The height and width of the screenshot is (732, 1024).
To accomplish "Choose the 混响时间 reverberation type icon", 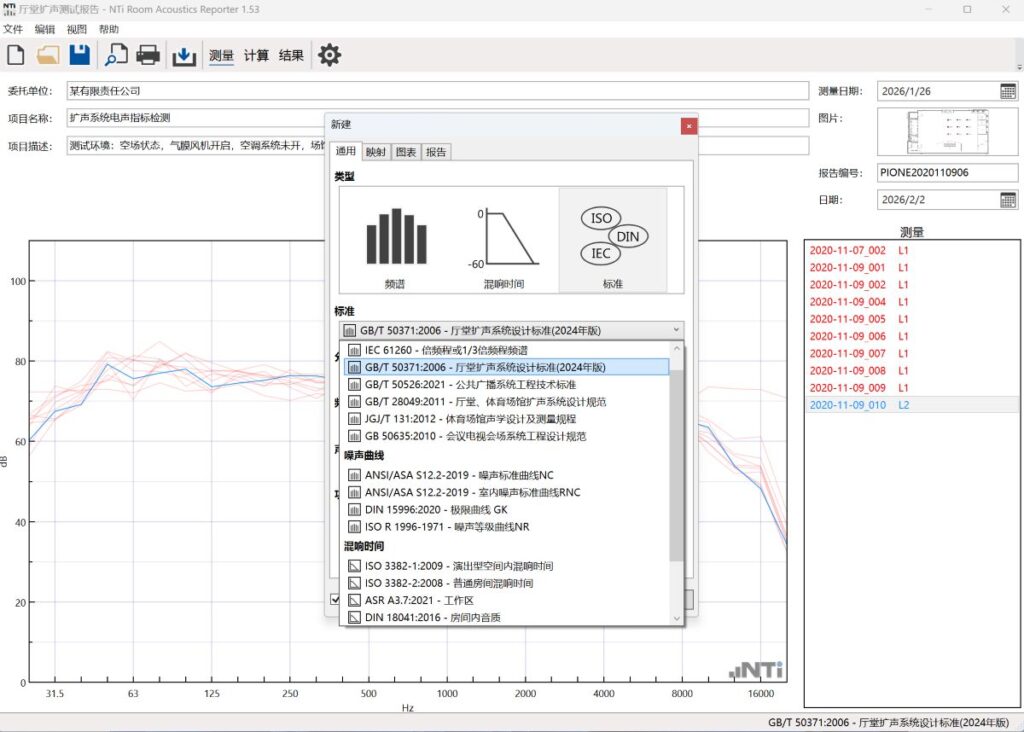I will pos(504,242).
